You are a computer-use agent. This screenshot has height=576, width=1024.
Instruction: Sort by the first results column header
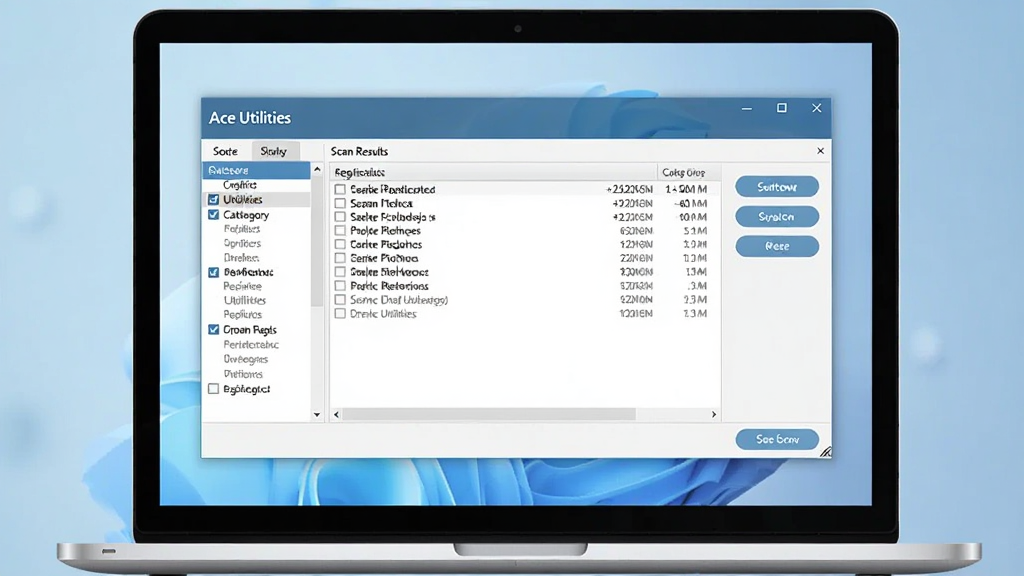coord(494,172)
